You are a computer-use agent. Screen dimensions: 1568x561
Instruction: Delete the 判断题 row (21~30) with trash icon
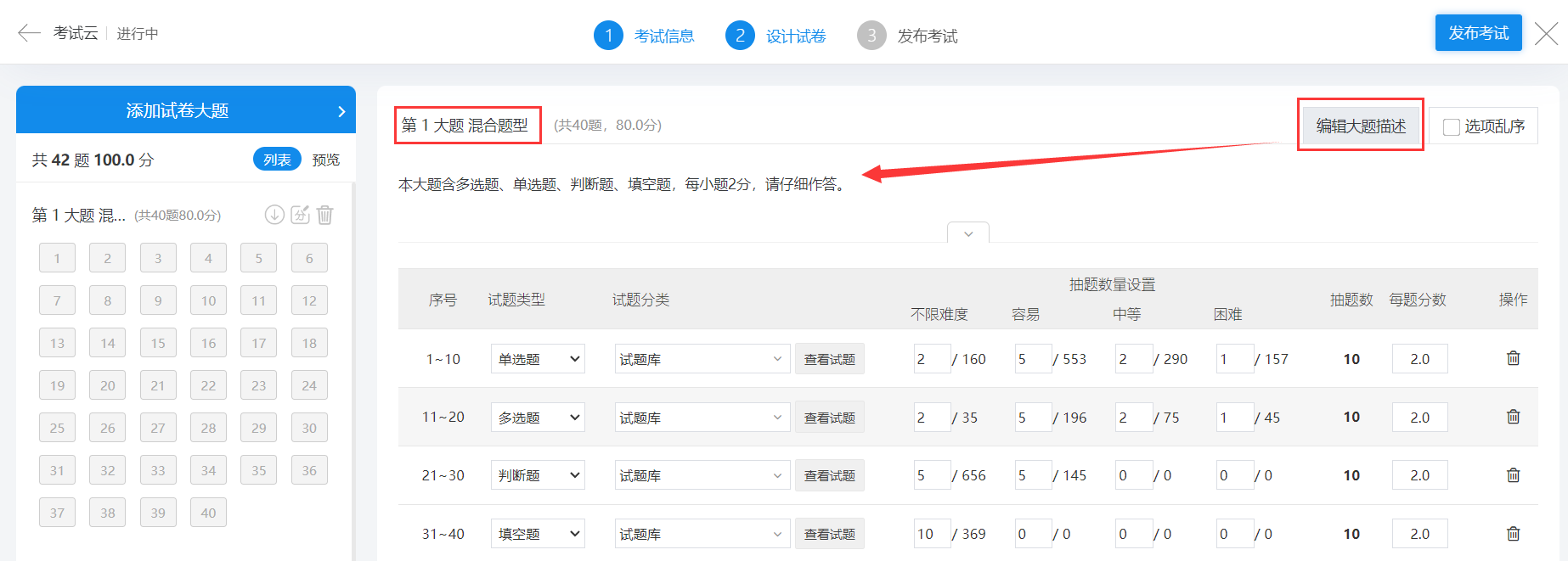point(1513,475)
